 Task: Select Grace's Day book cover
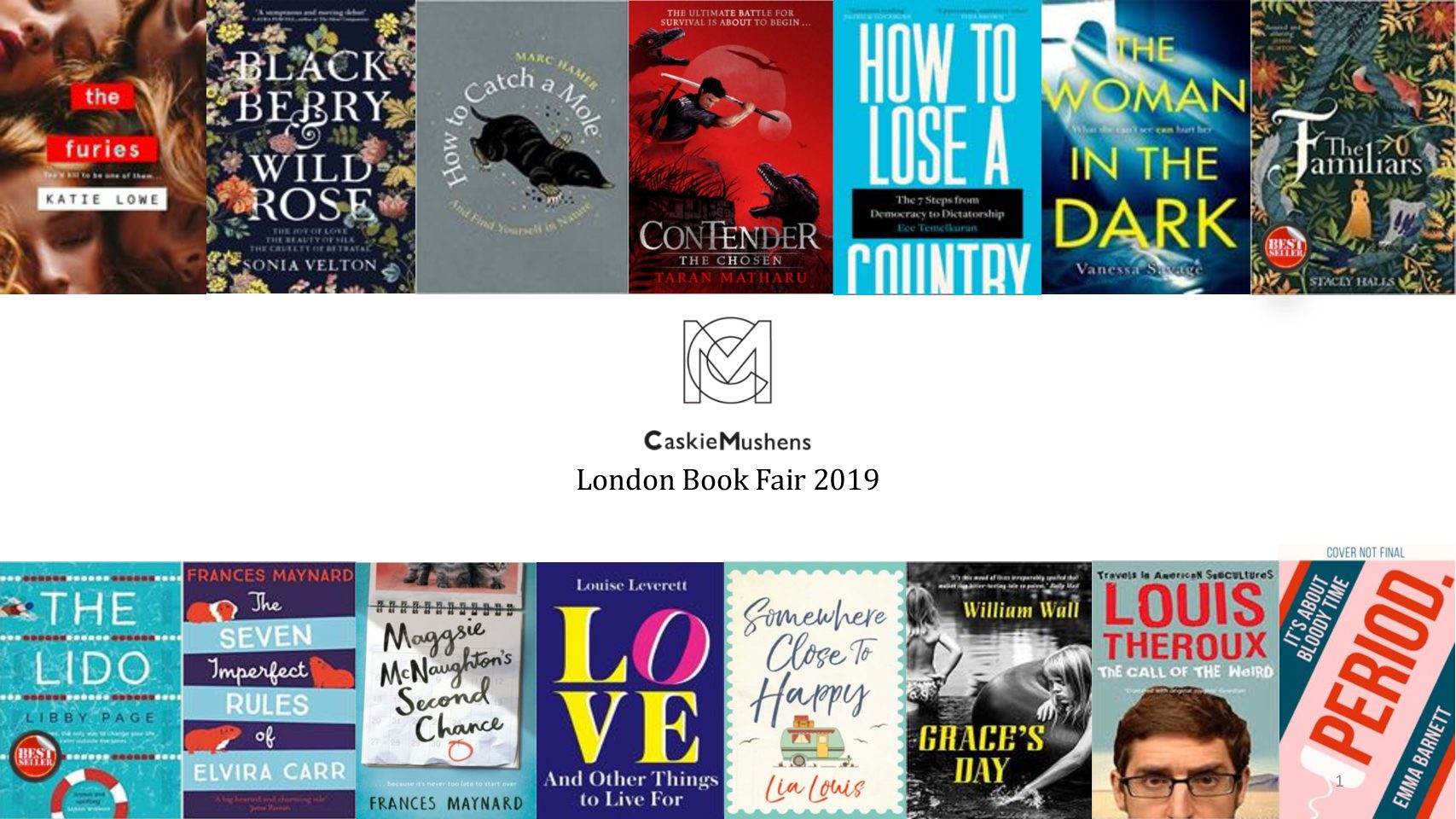1000,690
